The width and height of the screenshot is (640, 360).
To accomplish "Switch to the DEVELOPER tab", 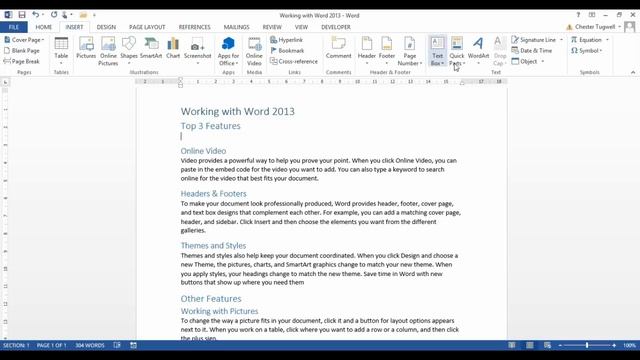I will pos(336,27).
